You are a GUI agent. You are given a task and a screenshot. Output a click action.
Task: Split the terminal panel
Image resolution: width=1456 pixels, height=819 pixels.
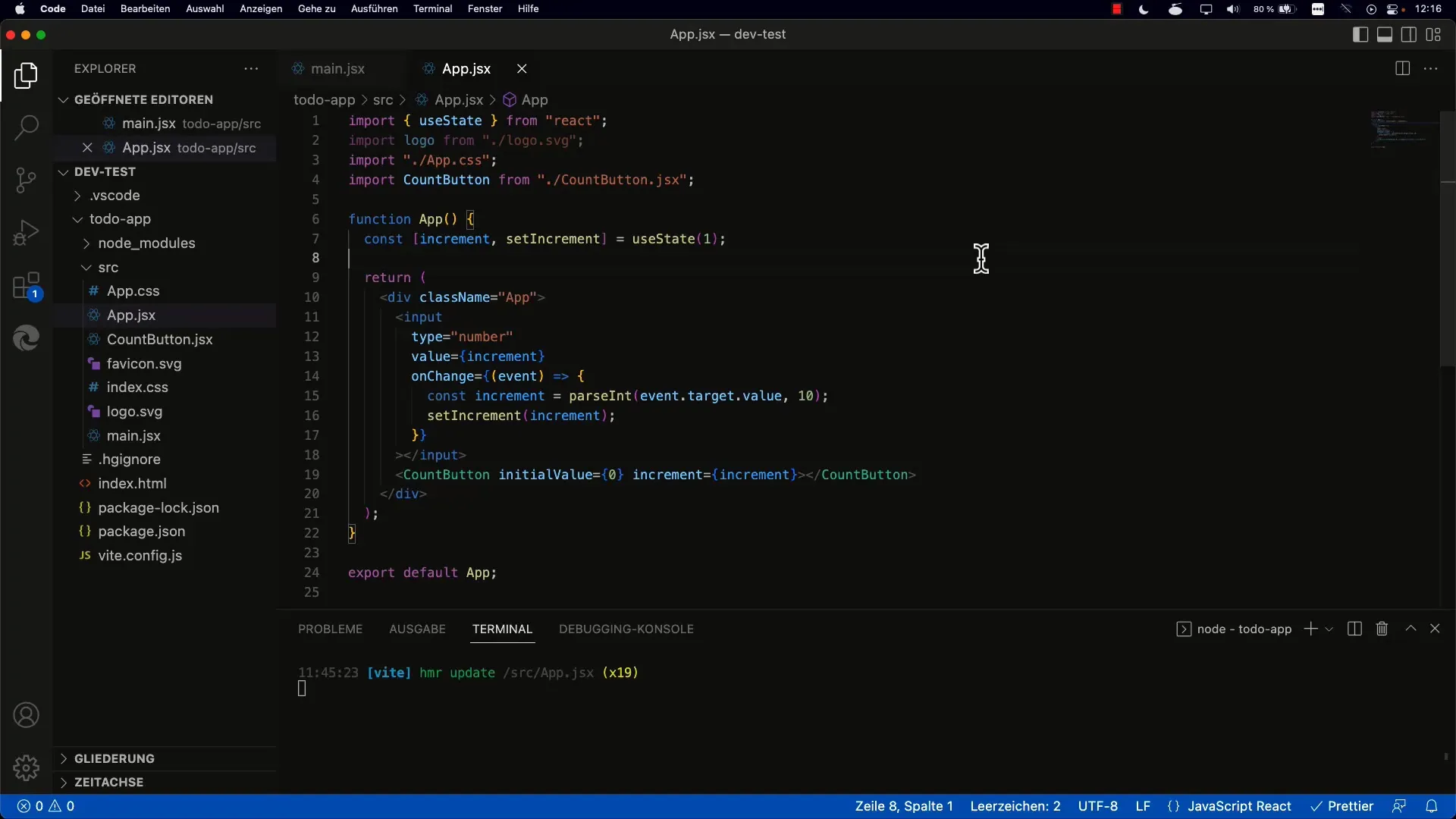coord(1354,629)
